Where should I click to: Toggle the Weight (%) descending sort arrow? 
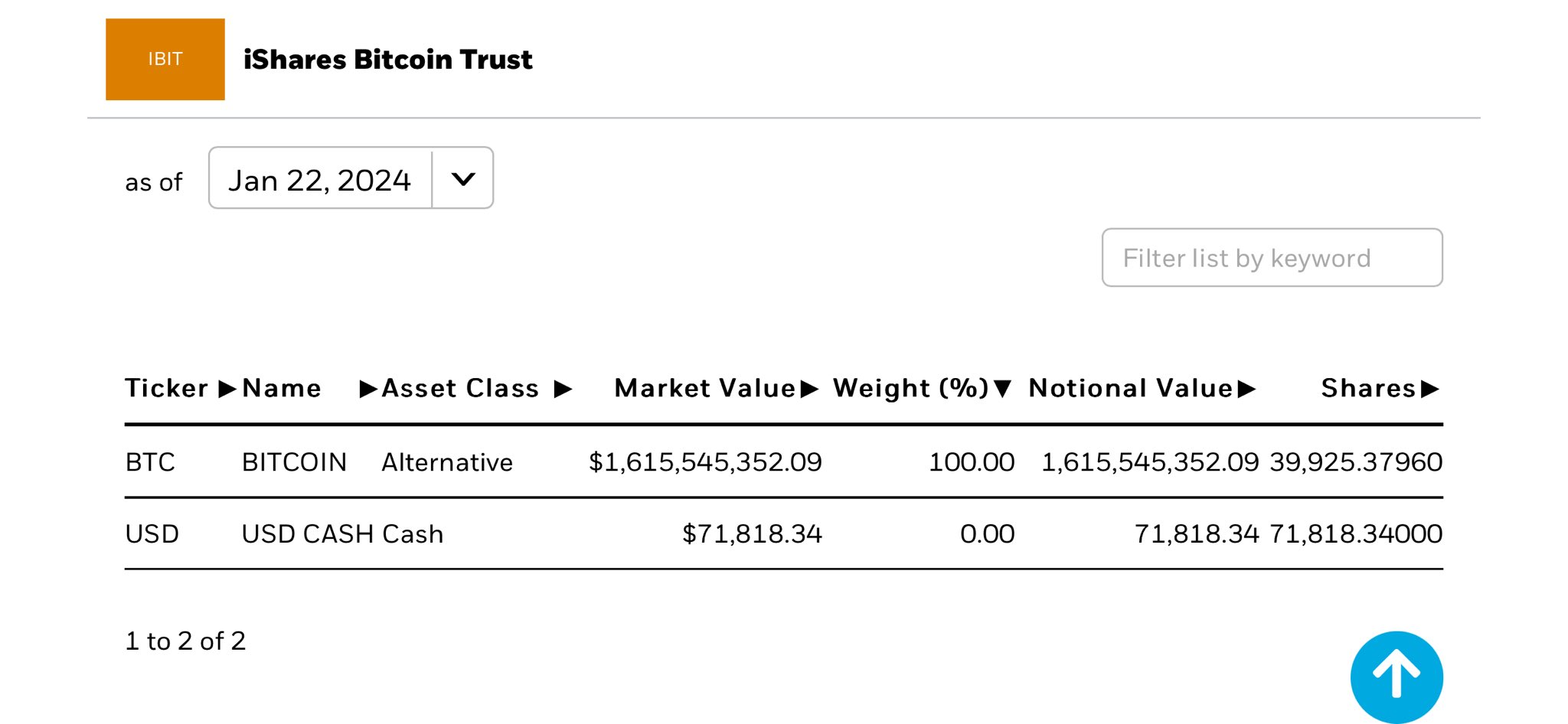coord(1002,389)
